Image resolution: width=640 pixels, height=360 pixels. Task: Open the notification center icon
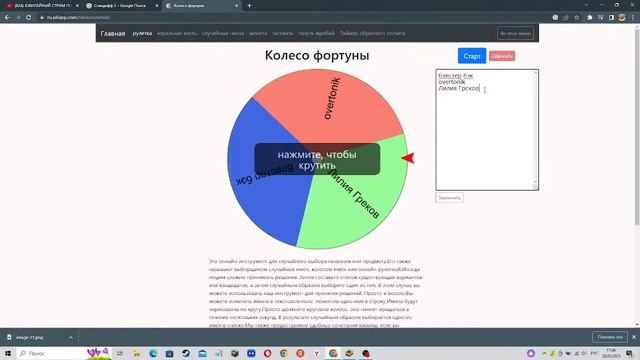tap(629, 353)
